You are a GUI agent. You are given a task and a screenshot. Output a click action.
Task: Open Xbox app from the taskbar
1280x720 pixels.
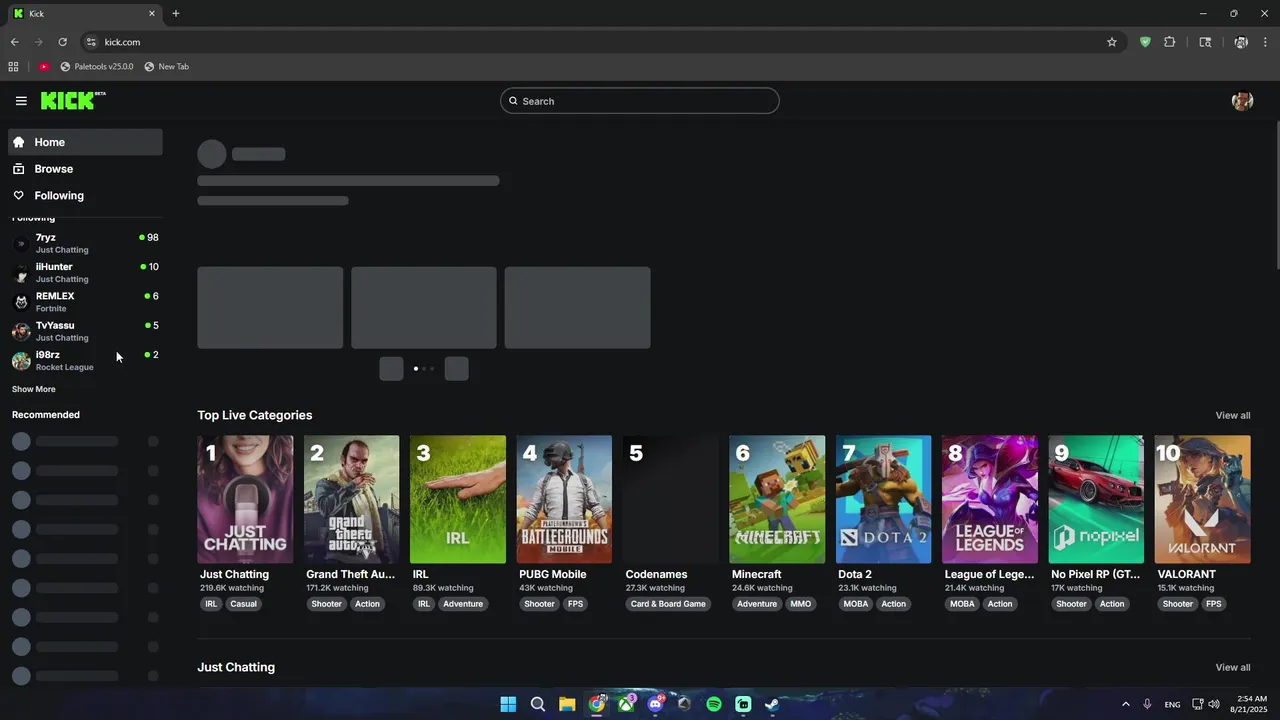tap(626, 704)
